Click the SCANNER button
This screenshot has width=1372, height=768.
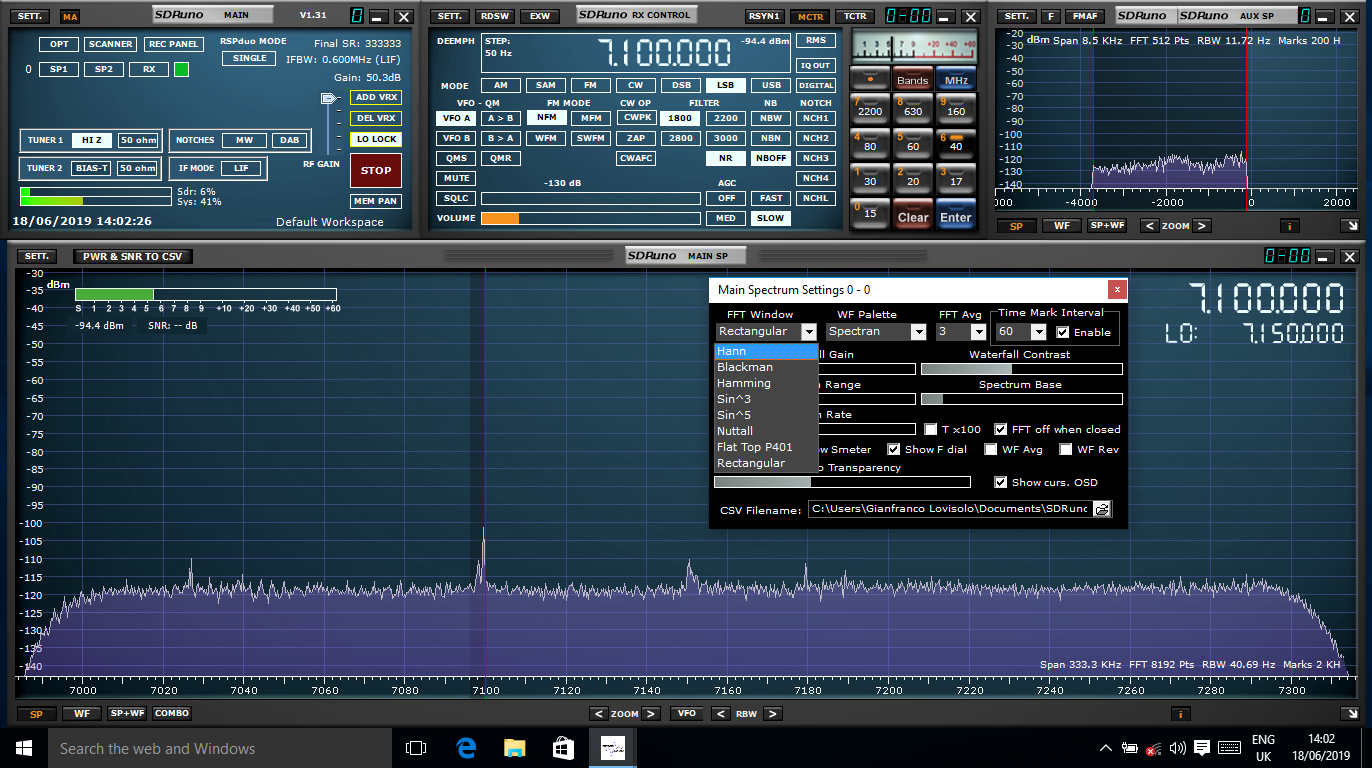(x=111, y=44)
